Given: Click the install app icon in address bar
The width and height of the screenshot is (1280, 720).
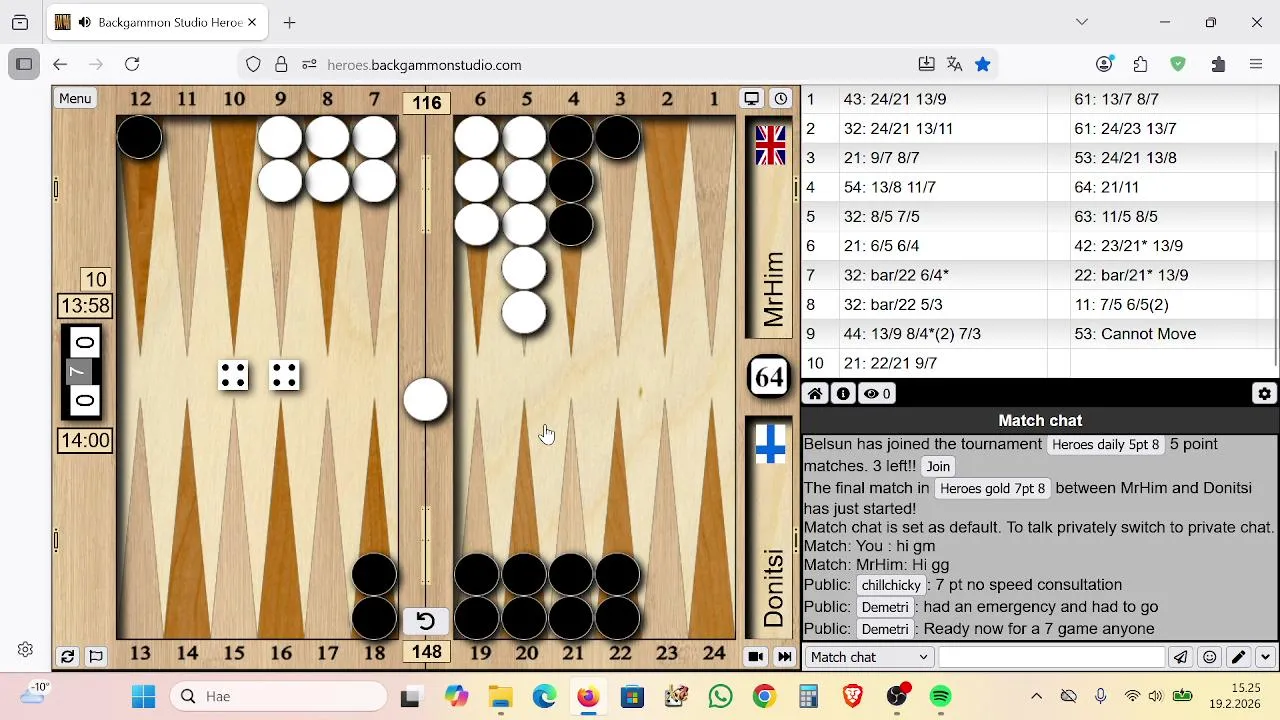Looking at the screenshot, I should (x=926, y=64).
